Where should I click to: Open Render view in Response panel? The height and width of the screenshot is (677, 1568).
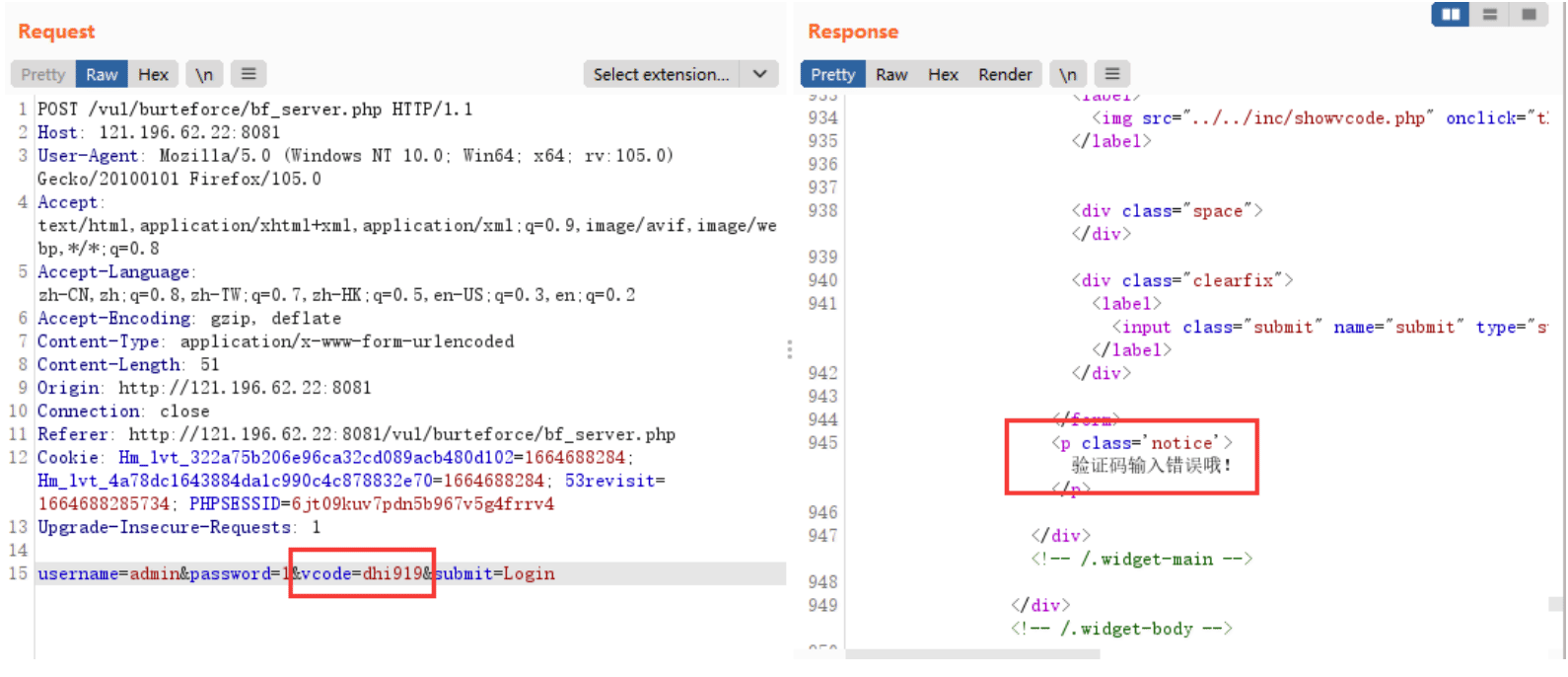coord(1005,74)
